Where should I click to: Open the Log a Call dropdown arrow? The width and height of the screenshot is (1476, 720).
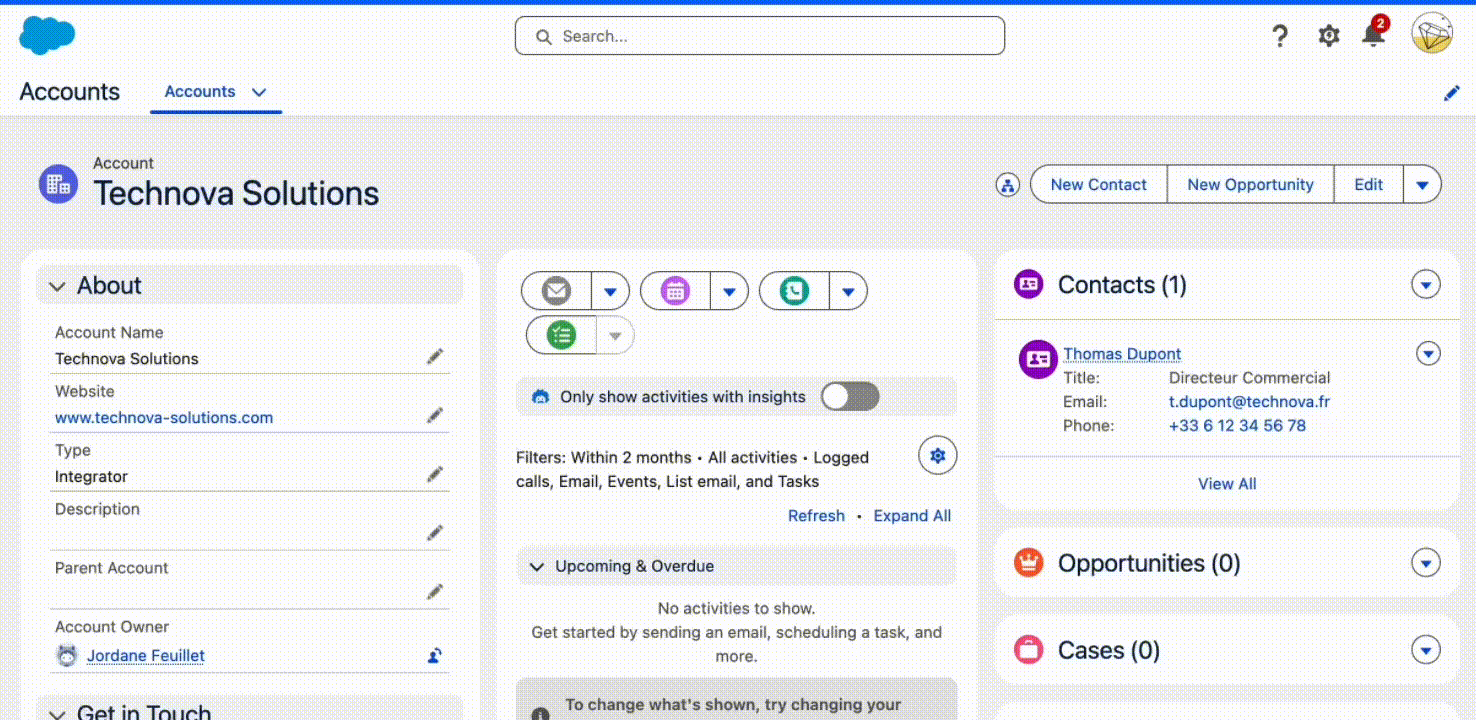coord(848,292)
